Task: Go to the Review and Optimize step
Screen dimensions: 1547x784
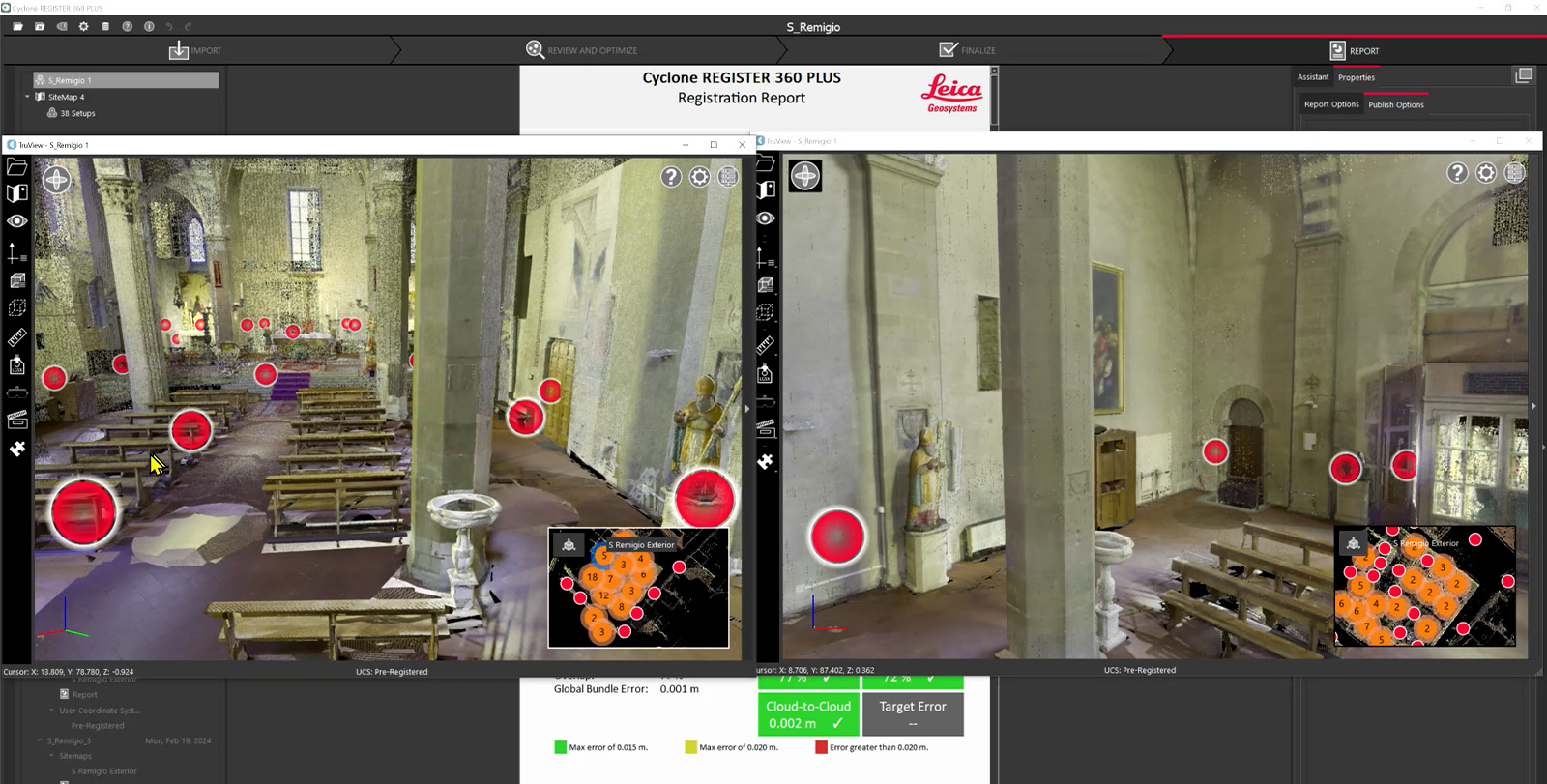Action: click(x=581, y=50)
